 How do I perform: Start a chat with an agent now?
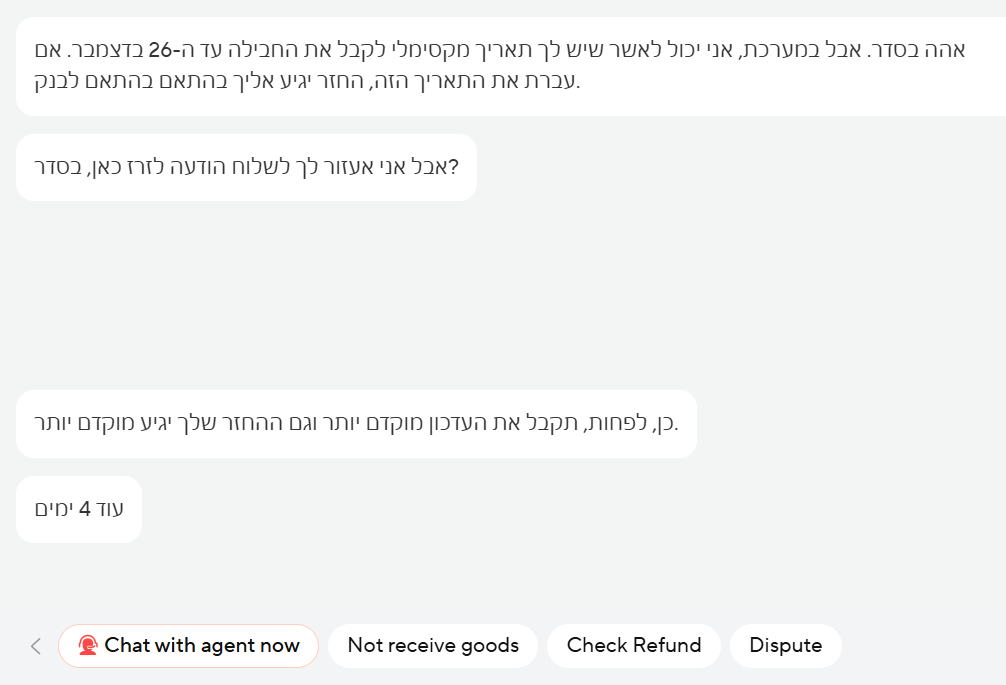[x=201, y=646]
